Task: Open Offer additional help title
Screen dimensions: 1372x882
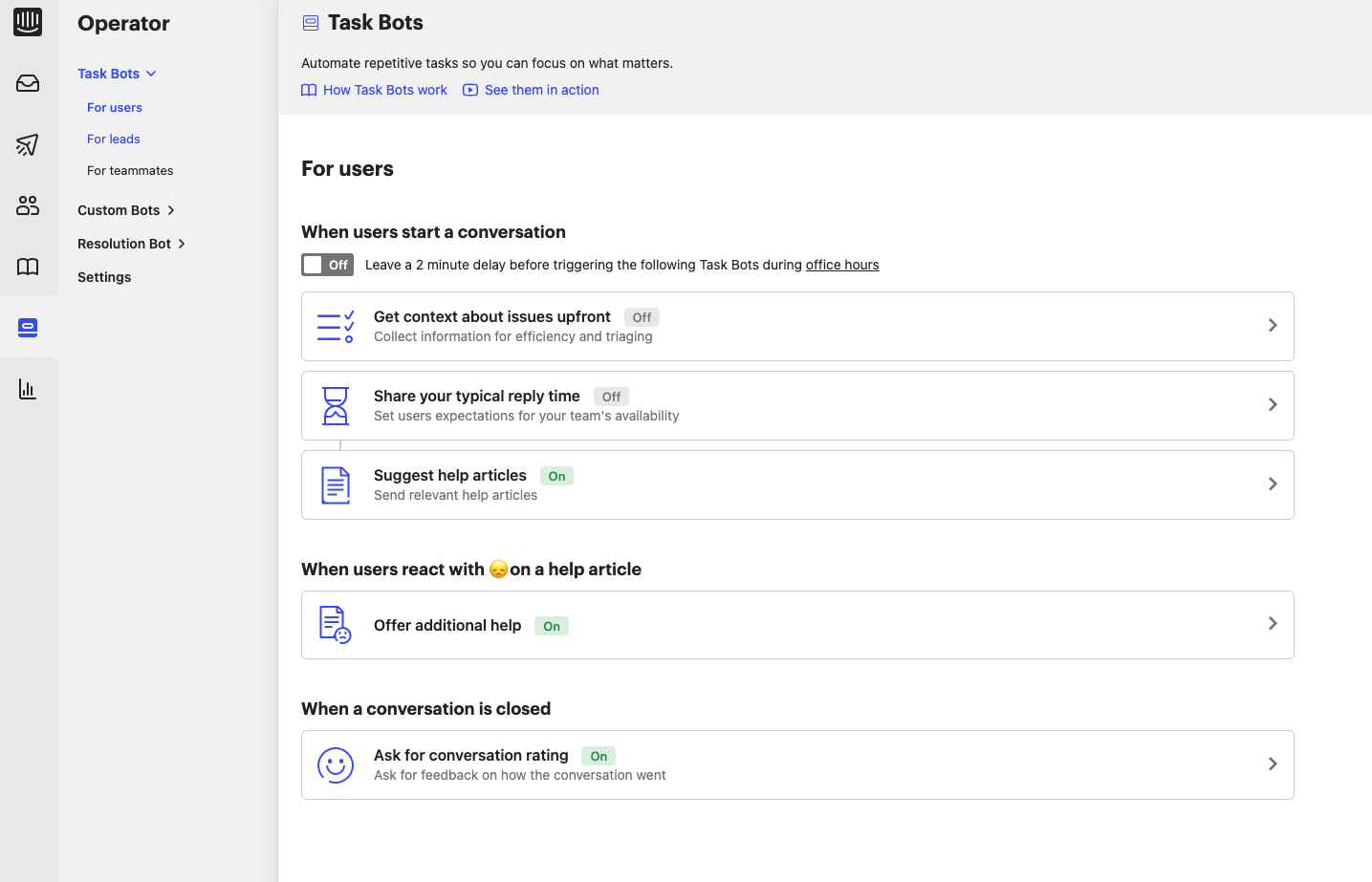Action: (447, 625)
